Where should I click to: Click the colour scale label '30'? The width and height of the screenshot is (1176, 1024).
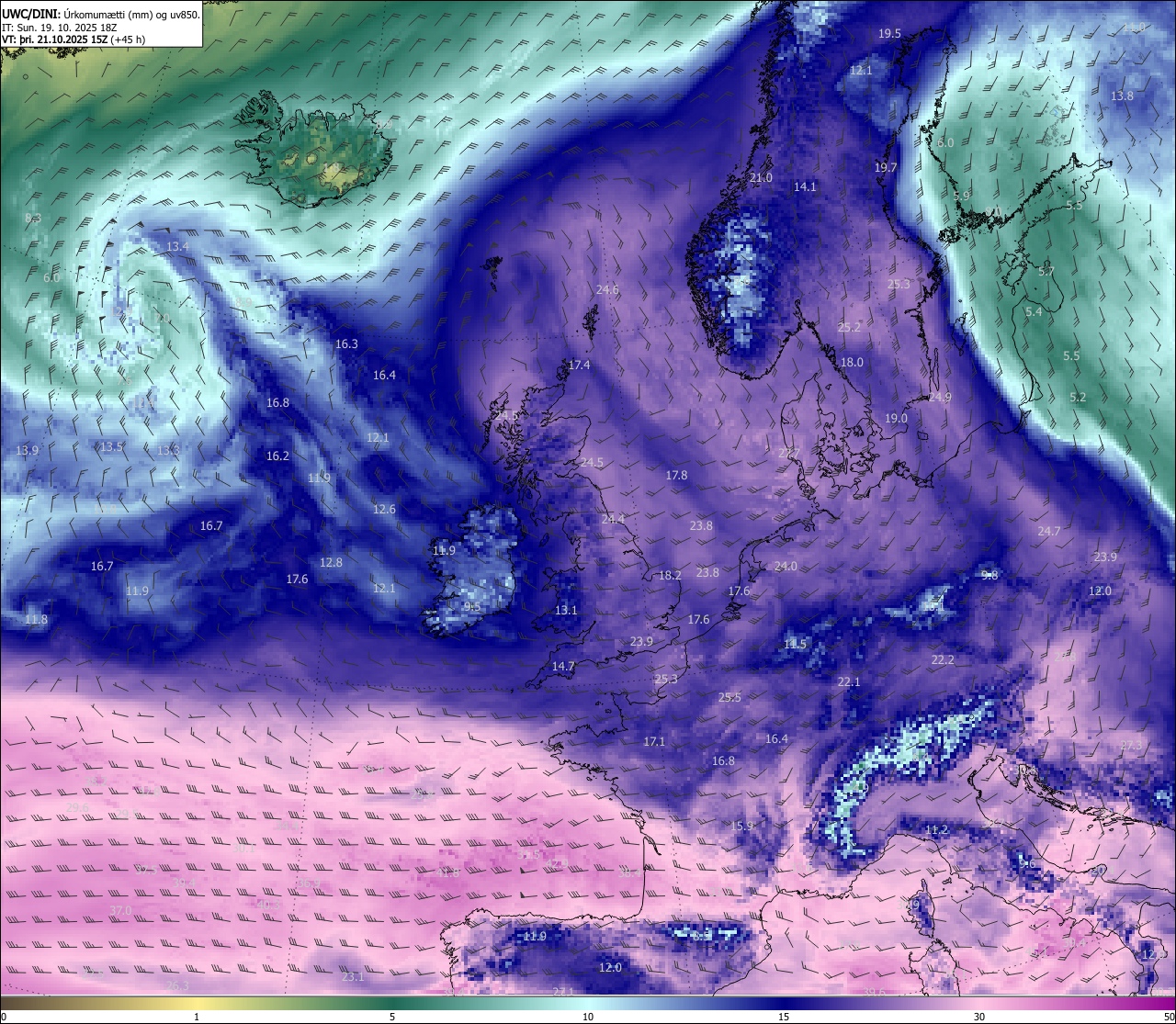979,1017
